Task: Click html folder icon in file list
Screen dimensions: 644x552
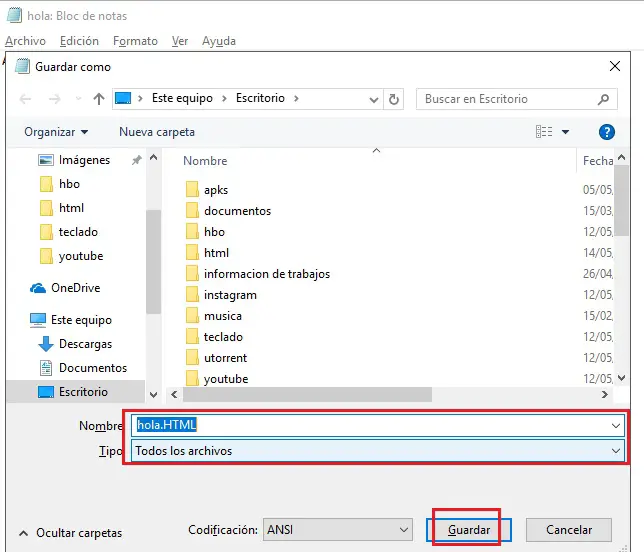Action: (192, 253)
